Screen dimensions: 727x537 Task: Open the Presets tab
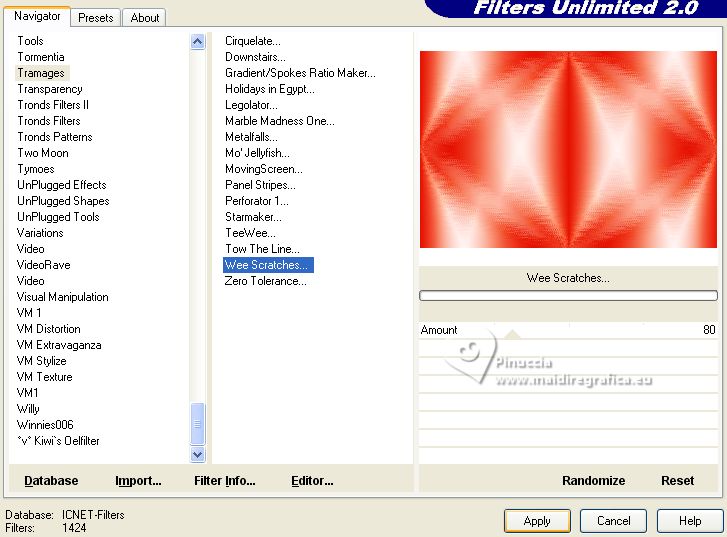[x=96, y=18]
